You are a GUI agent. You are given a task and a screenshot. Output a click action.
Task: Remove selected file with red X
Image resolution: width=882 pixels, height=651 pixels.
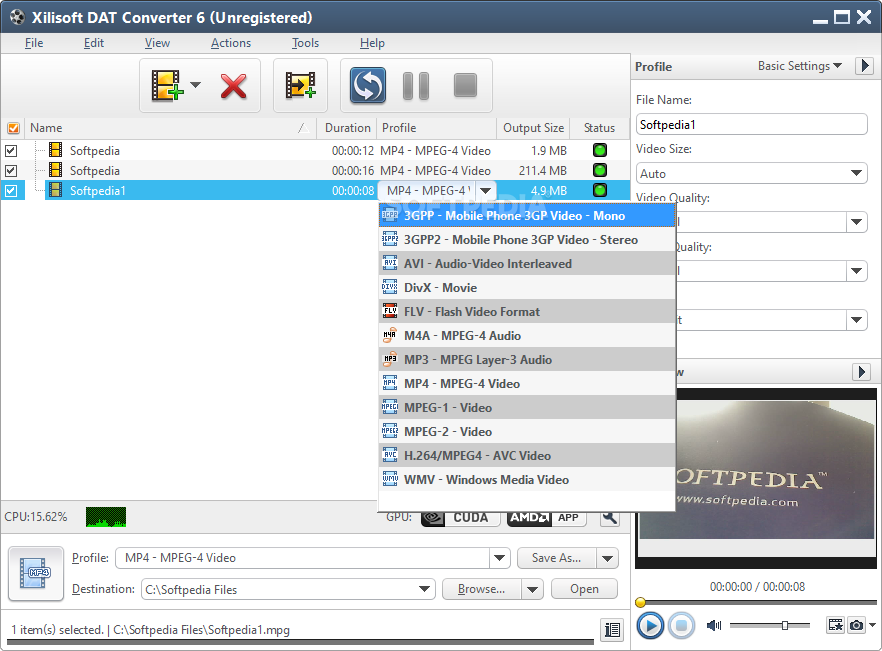(233, 86)
